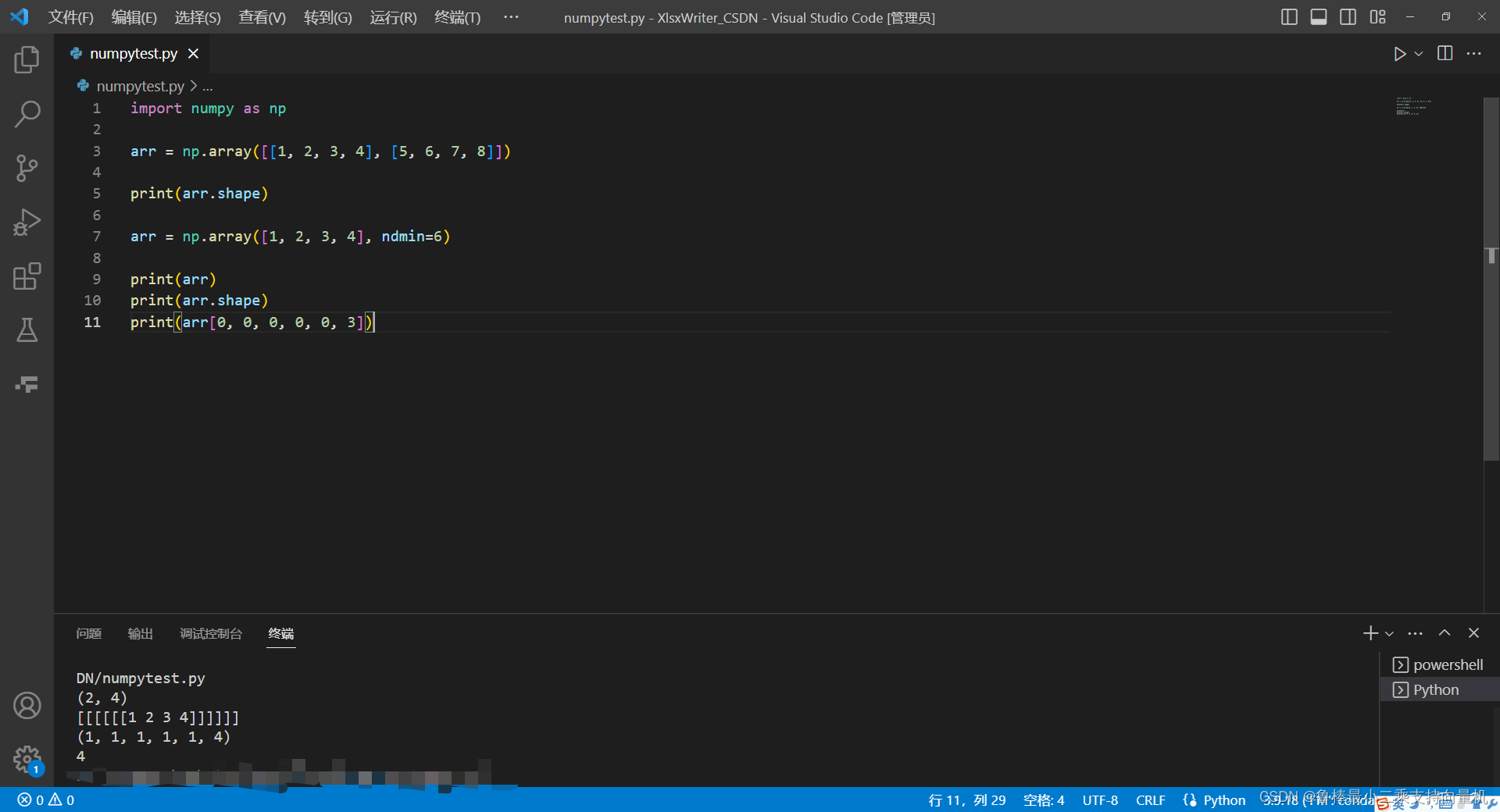
Task: Open the Explorer view in activity bar
Action: 27,59
